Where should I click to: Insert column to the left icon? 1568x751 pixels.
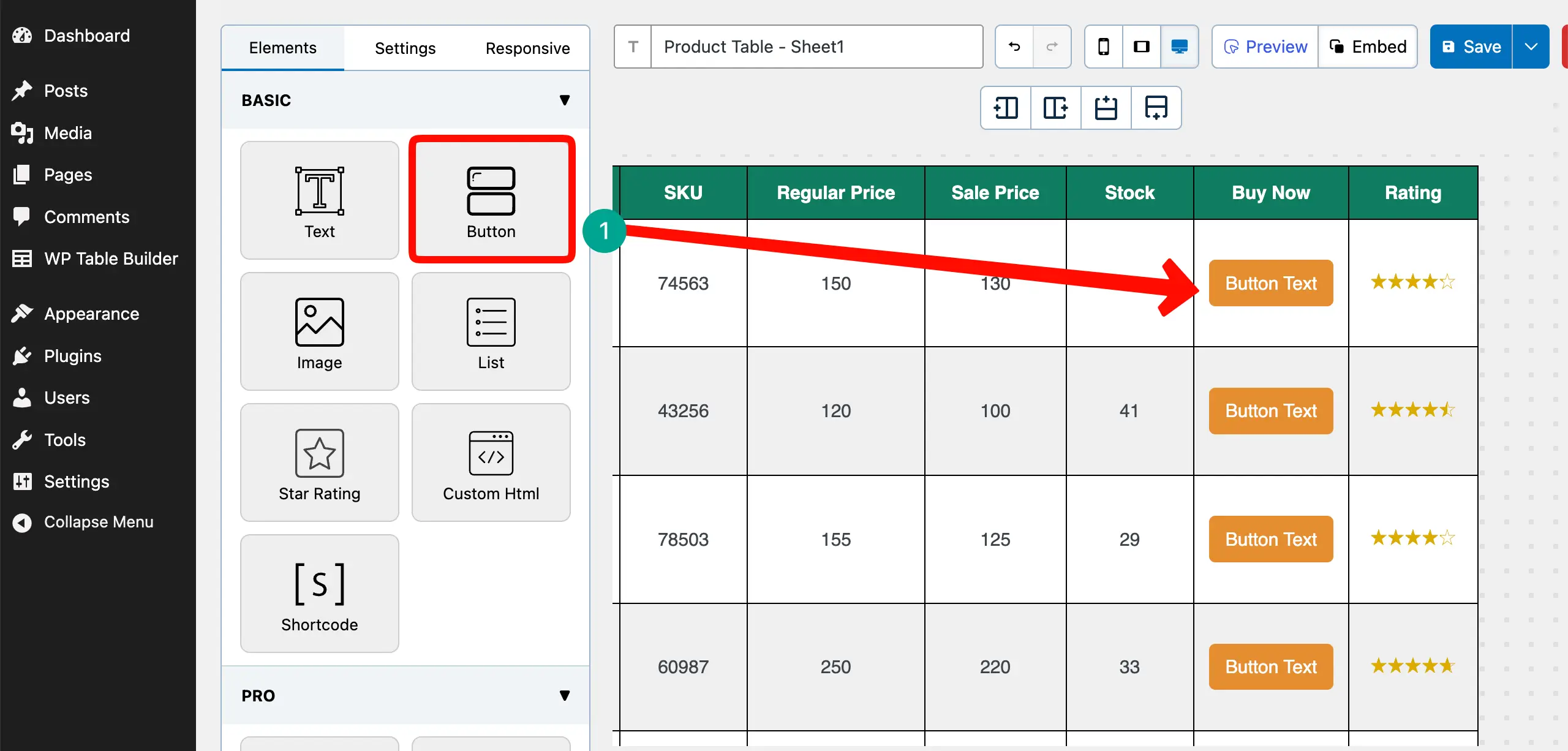point(1006,108)
